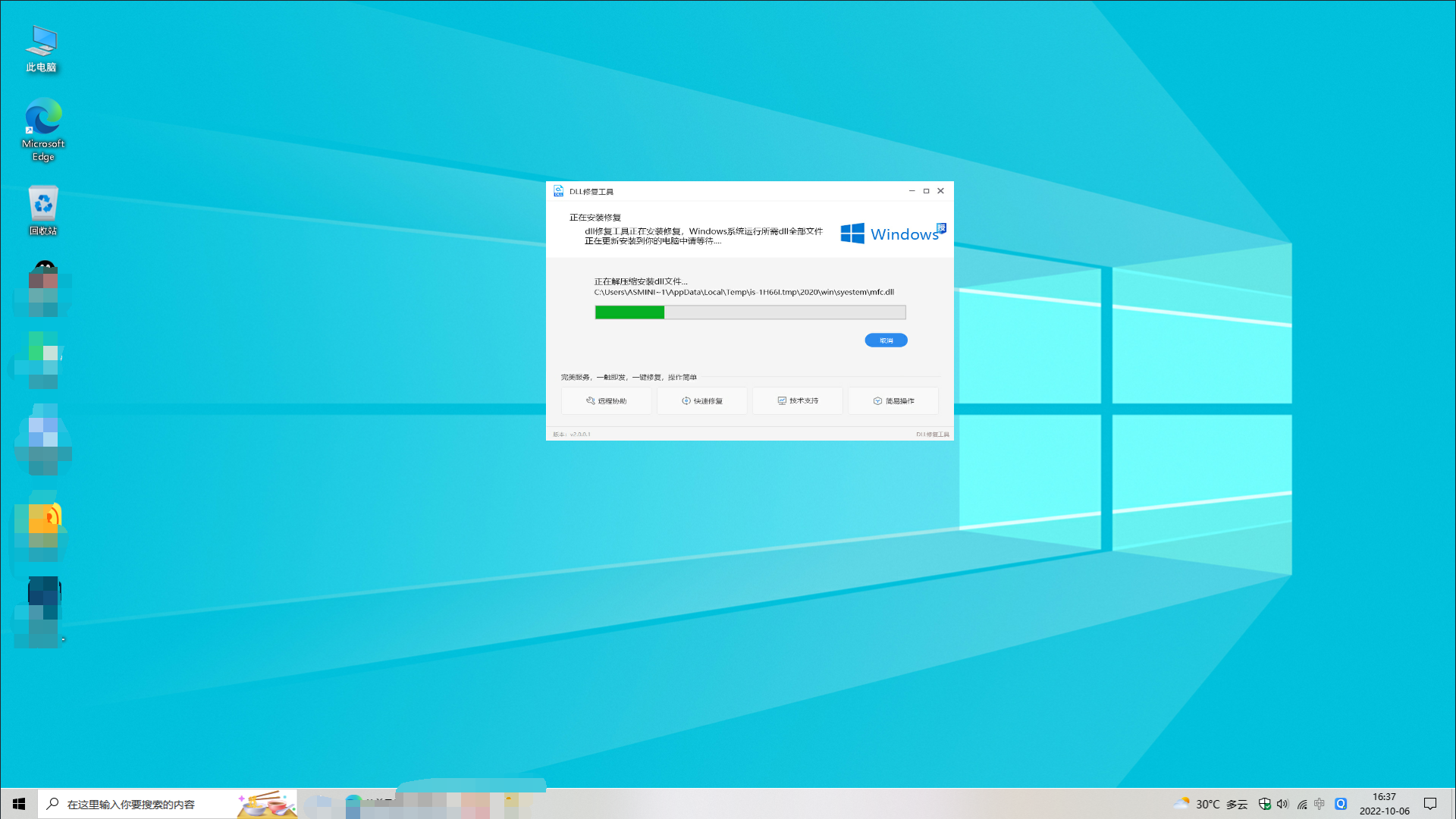Open the Windows Start menu
1456x819 pixels.
coord(19,804)
